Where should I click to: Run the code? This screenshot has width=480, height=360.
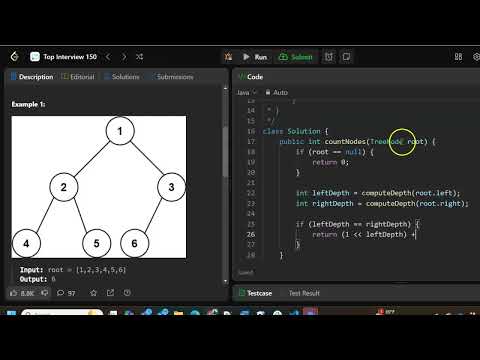(x=255, y=57)
